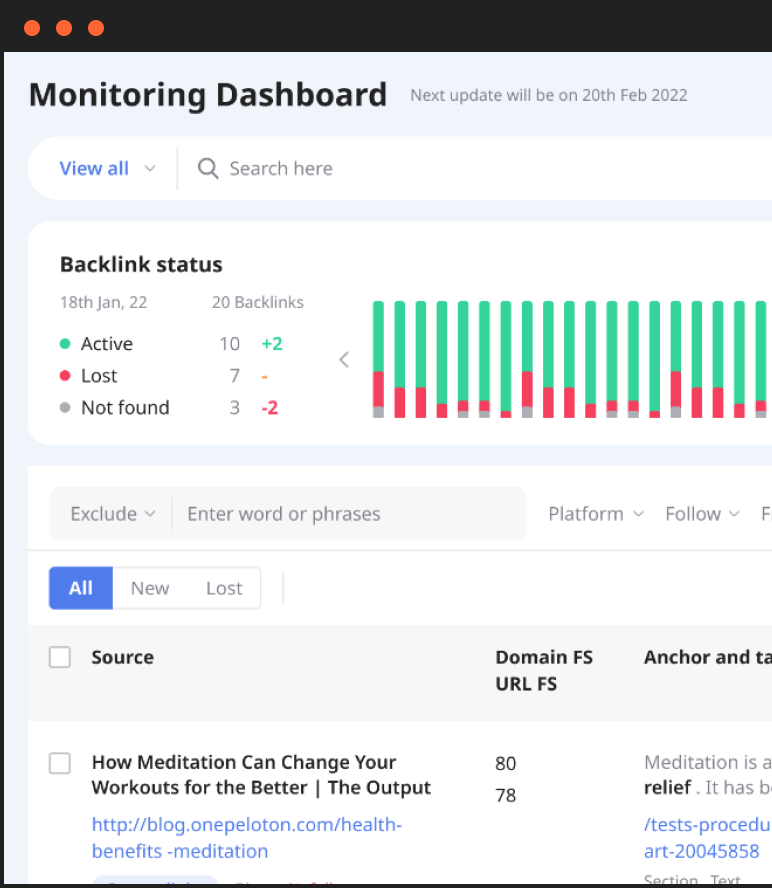
Task: Switch to the New tab
Action: 150,588
